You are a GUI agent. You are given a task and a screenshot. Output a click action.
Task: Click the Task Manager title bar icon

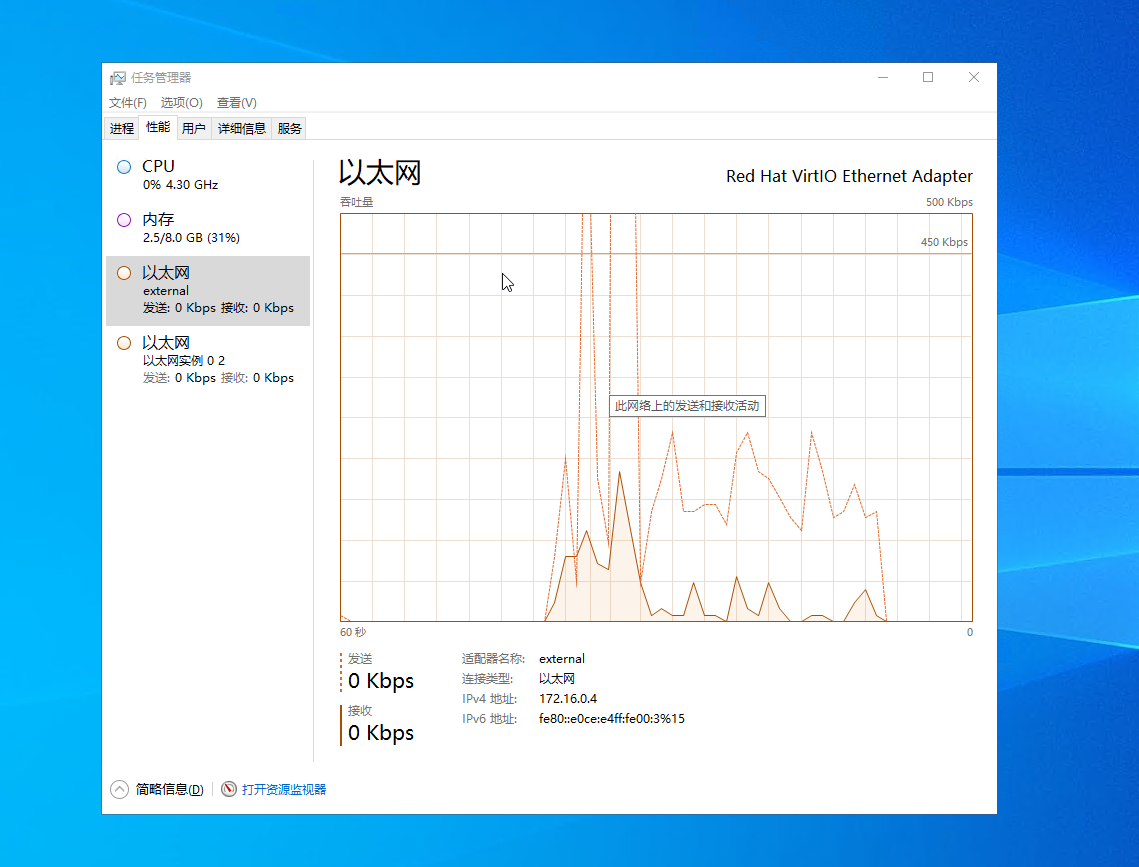pyautogui.click(x=118, y=78)
